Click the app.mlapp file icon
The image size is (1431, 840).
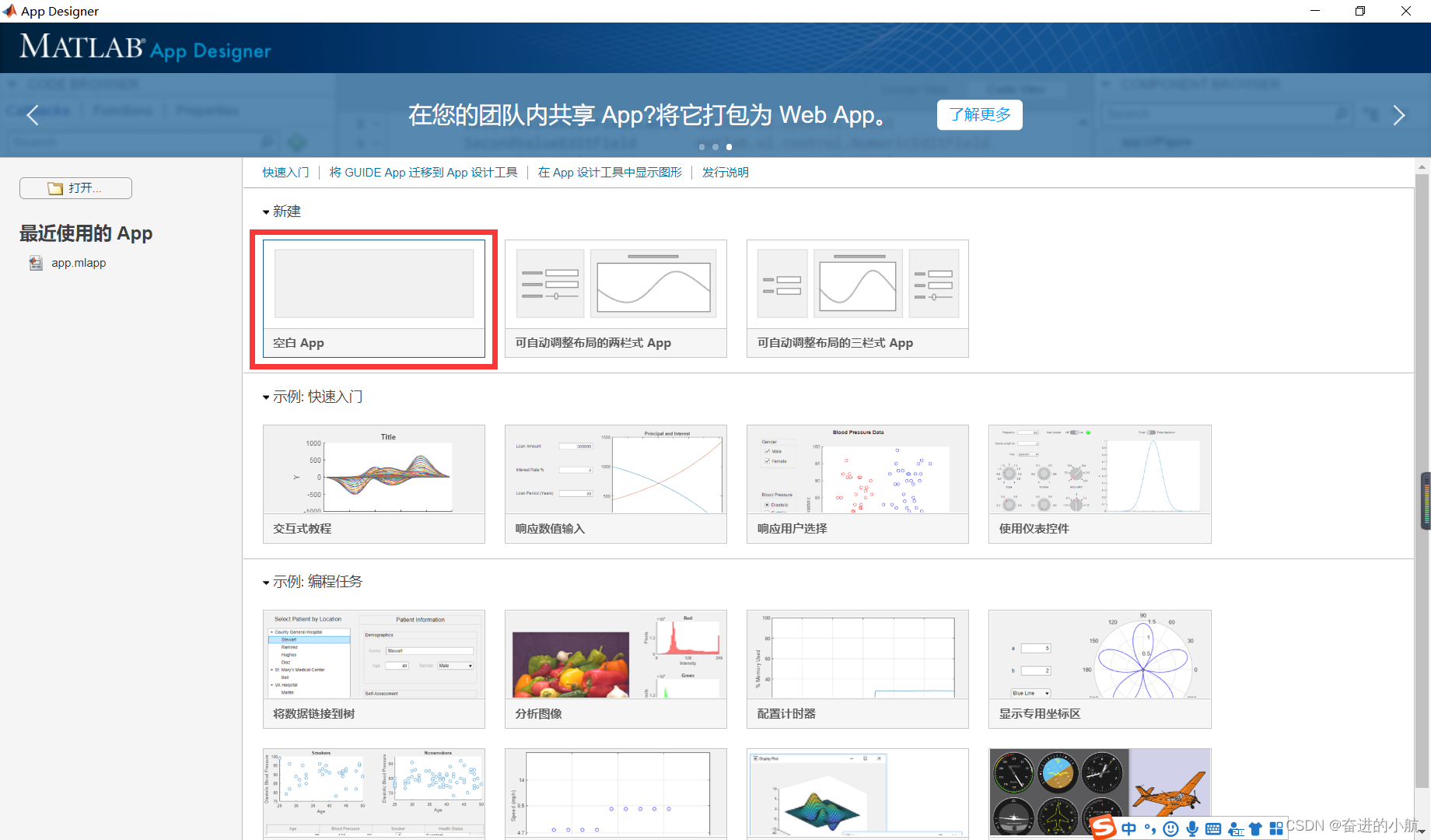[36, 263]
